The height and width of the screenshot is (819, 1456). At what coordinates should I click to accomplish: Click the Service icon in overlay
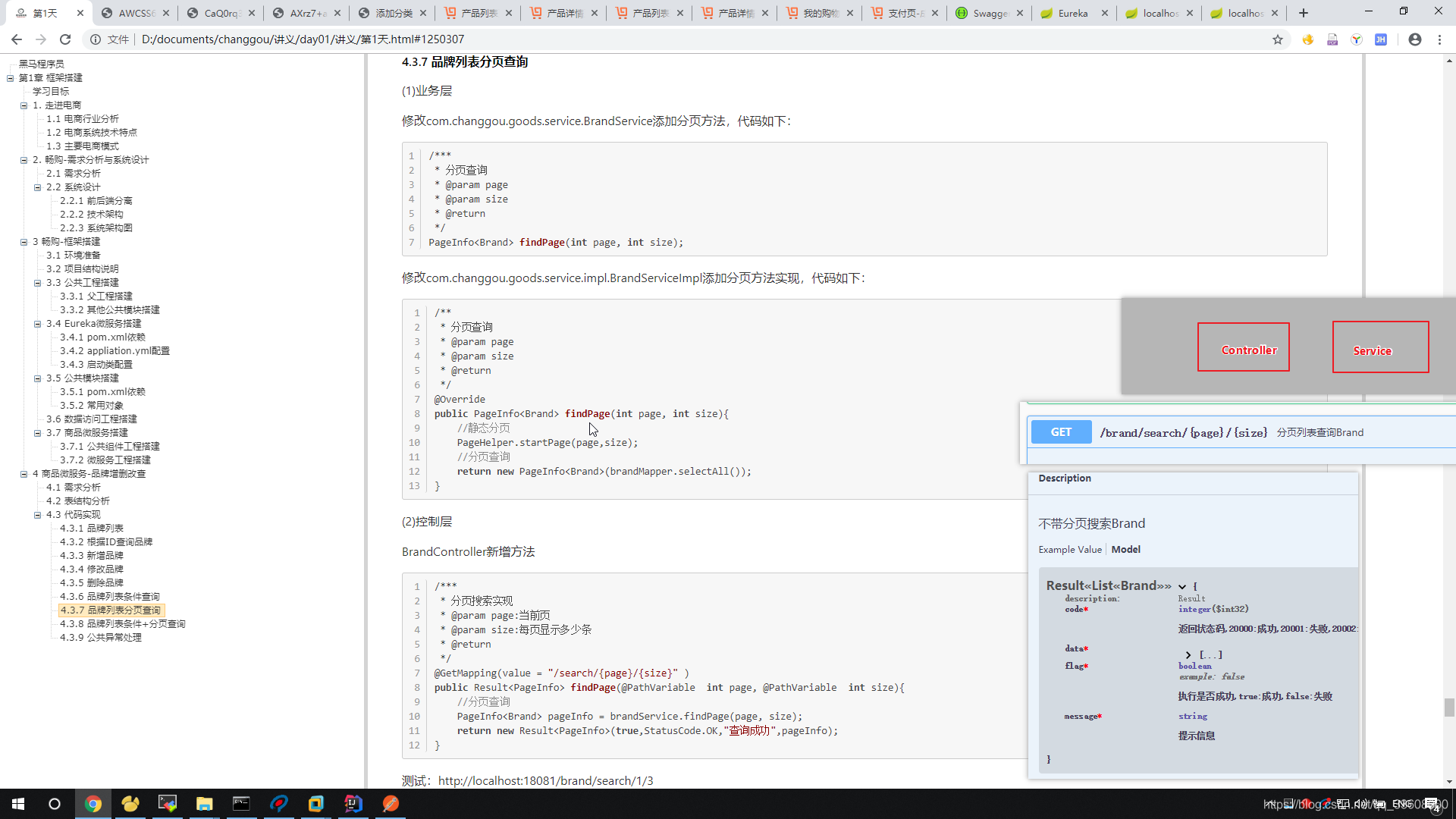tap(1373, 350)
